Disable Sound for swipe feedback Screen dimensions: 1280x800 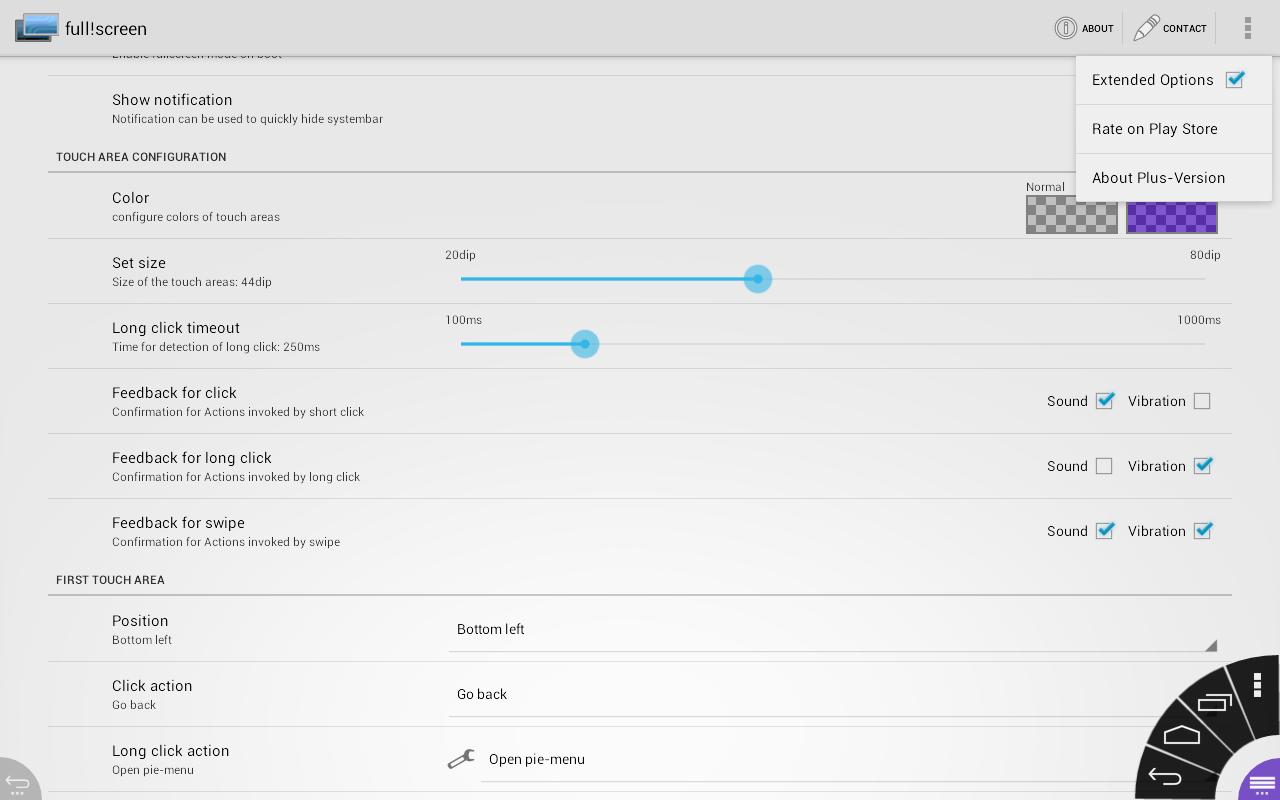click(1105, 531)
